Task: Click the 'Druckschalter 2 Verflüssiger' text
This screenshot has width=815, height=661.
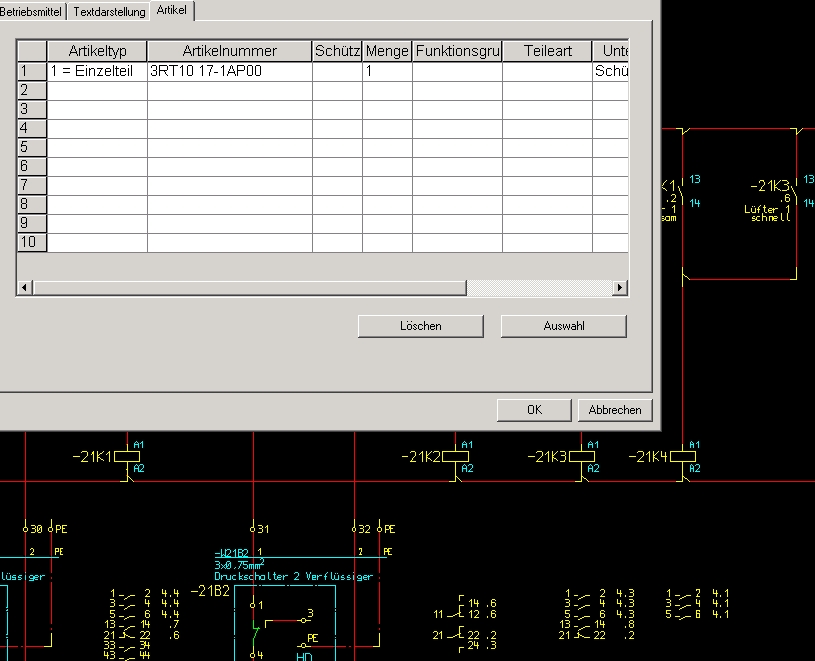Action: click(x=294, y=576)
